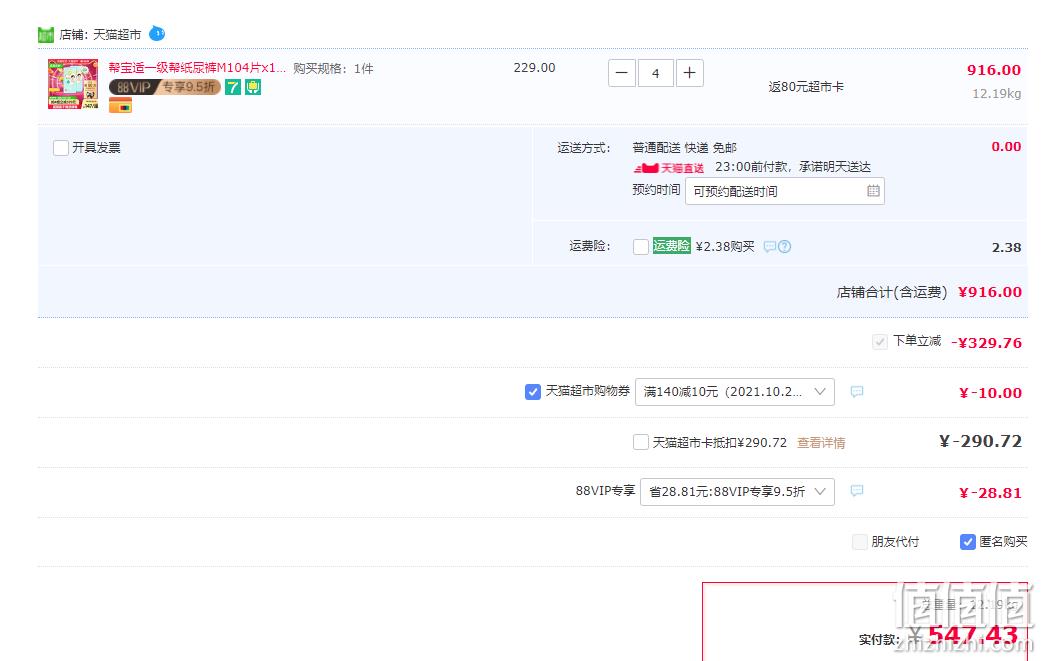1043x661 pixels.
Task: Click the 12.19kg weight text
Action: 996,94
